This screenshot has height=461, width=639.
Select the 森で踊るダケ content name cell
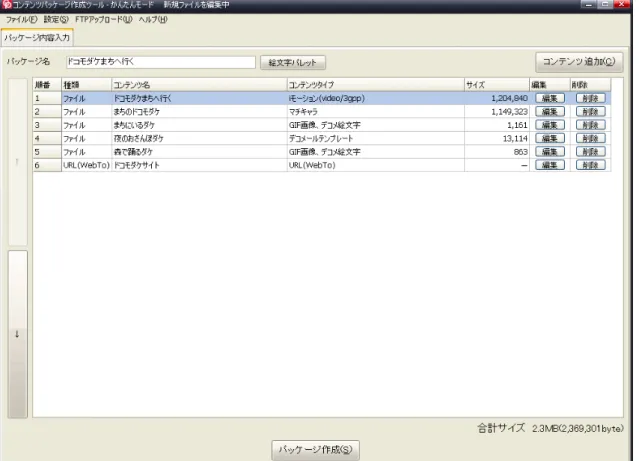point(199,152)
